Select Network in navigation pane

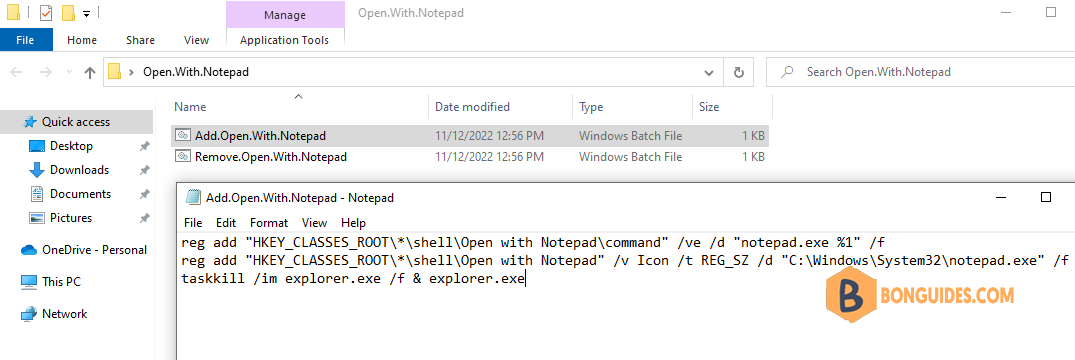64,314
